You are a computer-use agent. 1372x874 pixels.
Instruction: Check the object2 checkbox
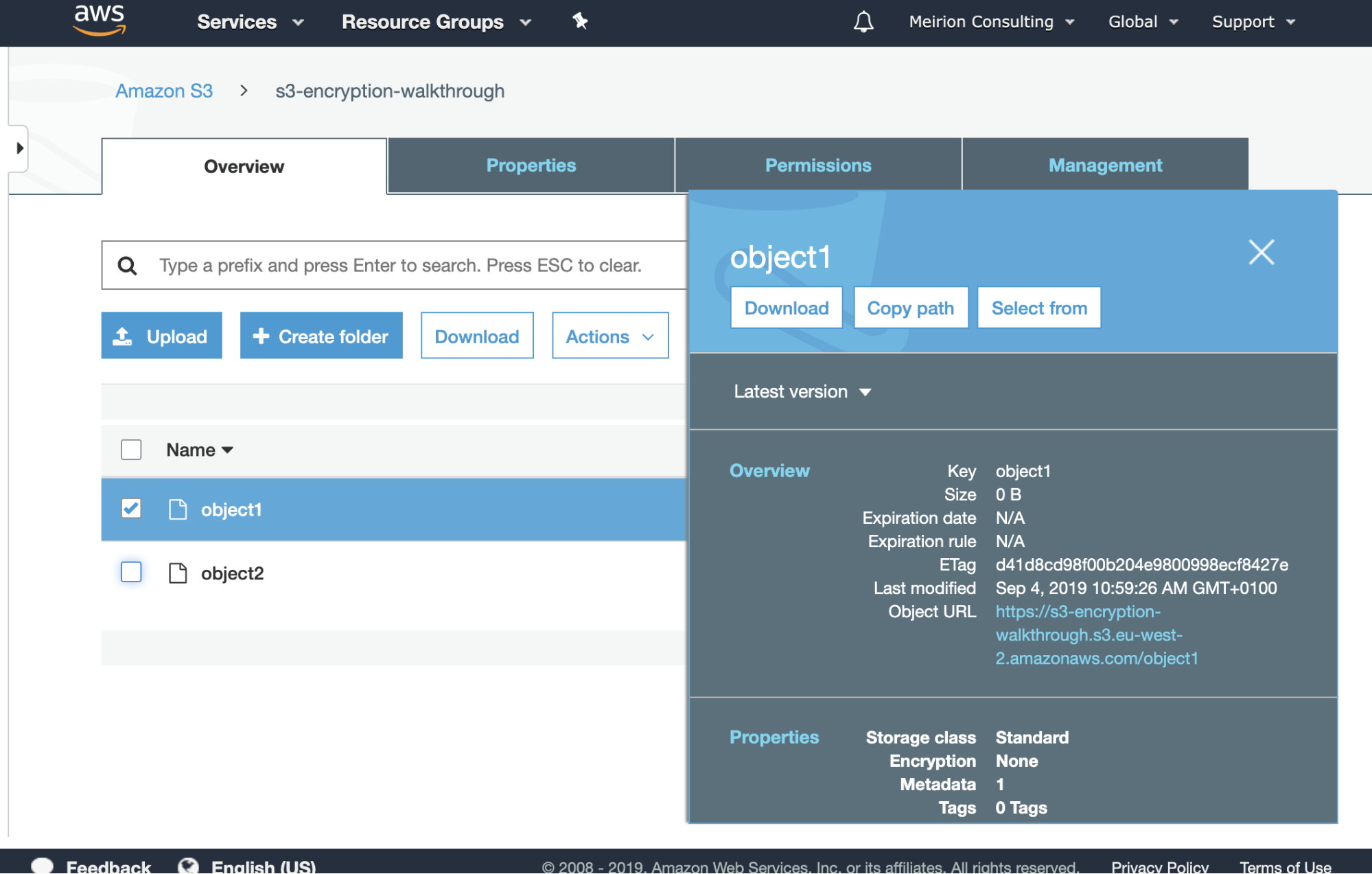point(131,572)
